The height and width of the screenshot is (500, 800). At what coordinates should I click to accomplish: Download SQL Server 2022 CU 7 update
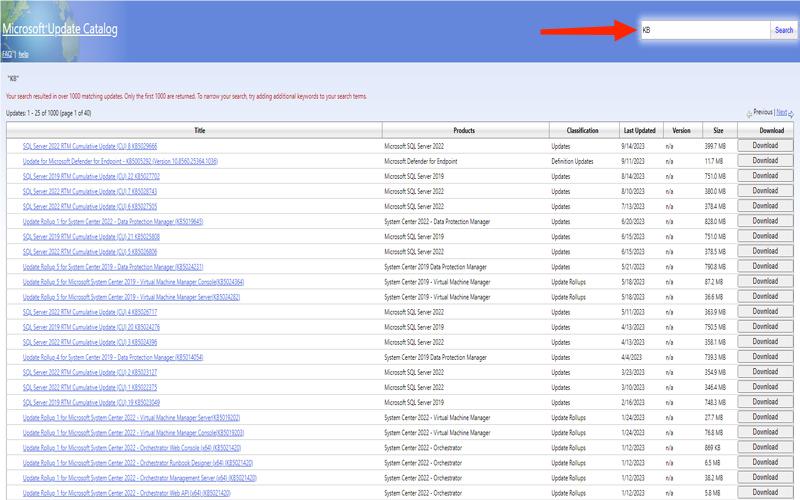point(765,191)
